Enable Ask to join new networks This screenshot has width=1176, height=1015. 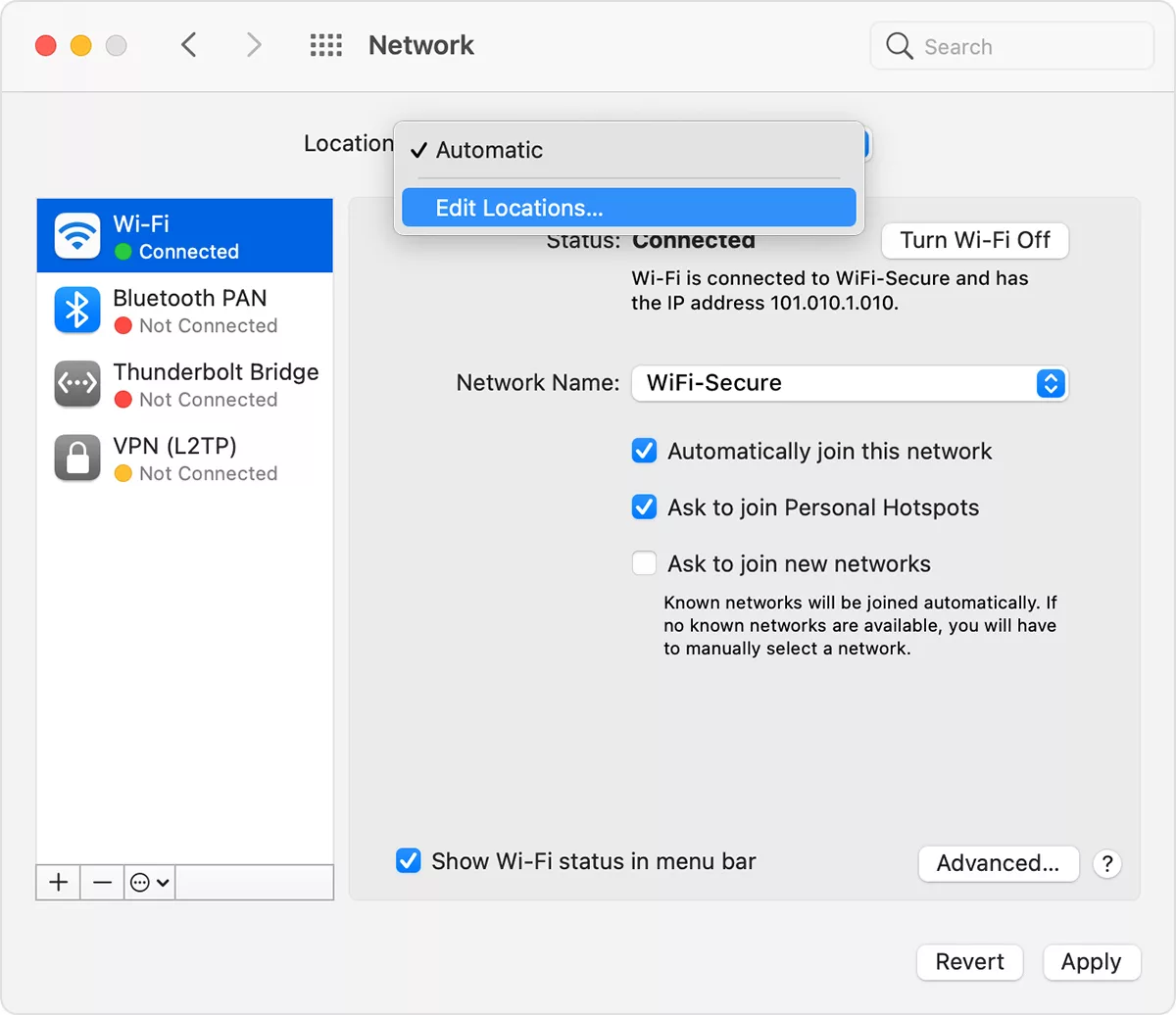(644, 562)
